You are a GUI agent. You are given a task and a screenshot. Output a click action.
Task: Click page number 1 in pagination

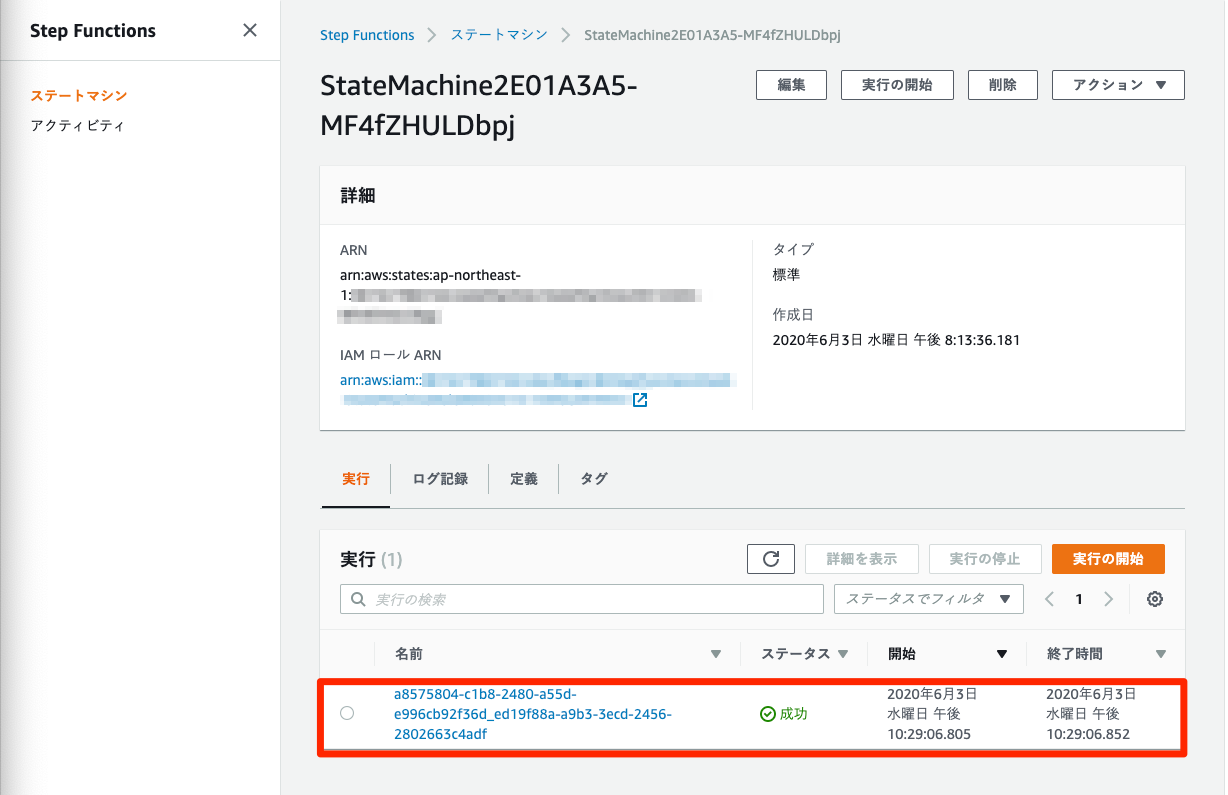[1079, 600]
